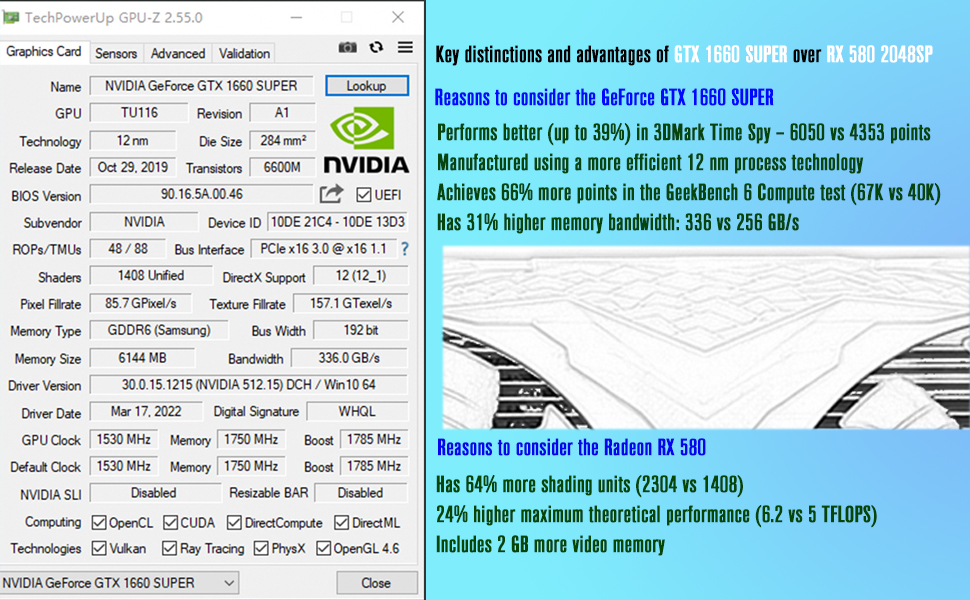This screenshot has height=600, width=970.
Task: Click the DirectX Support value 12 (12_1)
Action: point(361,276)
